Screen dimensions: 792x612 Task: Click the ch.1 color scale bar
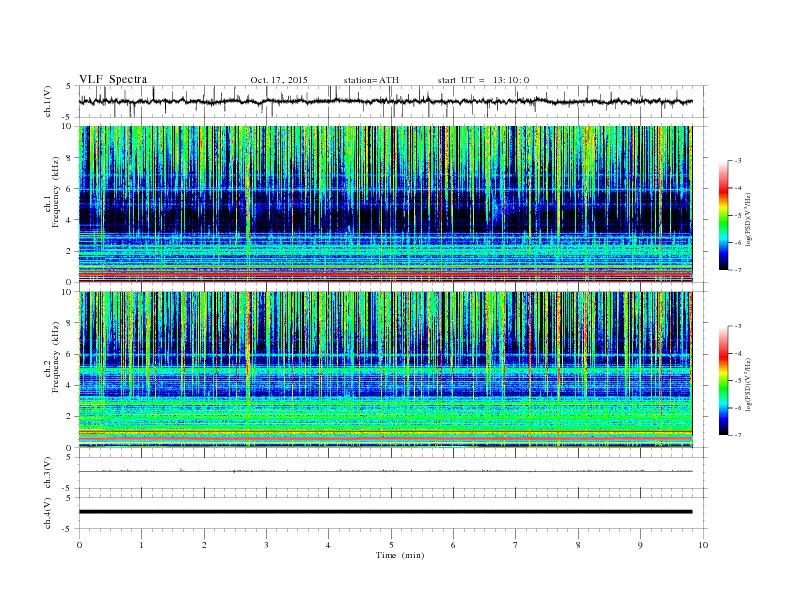[x=723, y=216]
